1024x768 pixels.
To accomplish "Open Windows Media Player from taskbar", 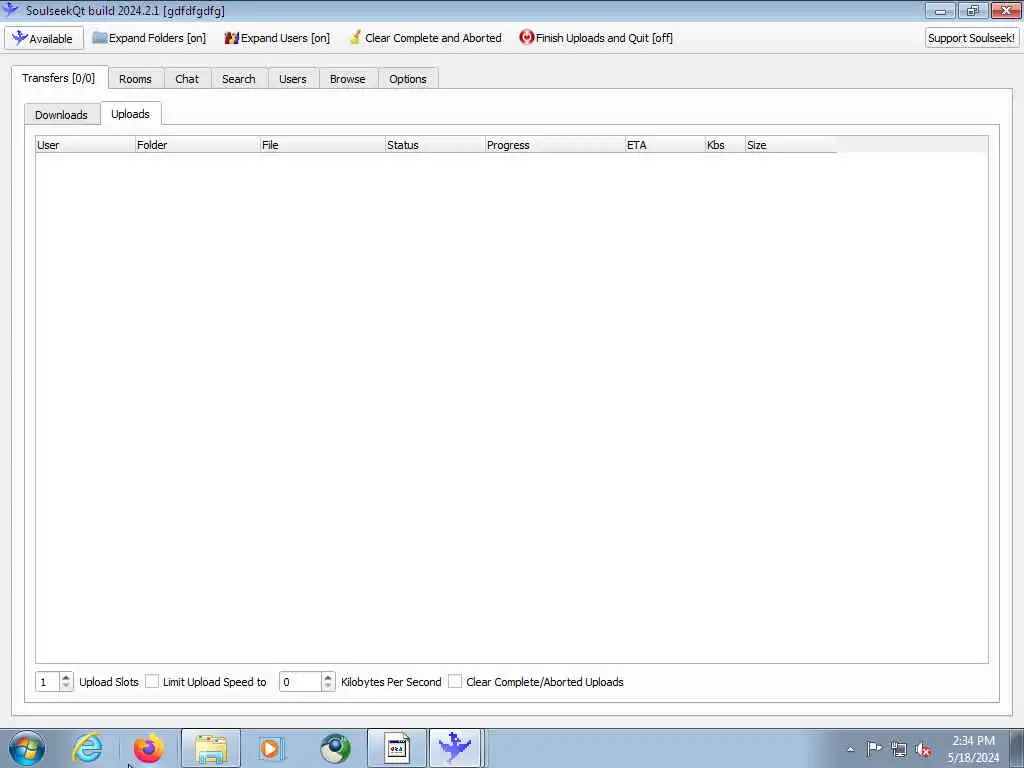I will coord(270,748).
